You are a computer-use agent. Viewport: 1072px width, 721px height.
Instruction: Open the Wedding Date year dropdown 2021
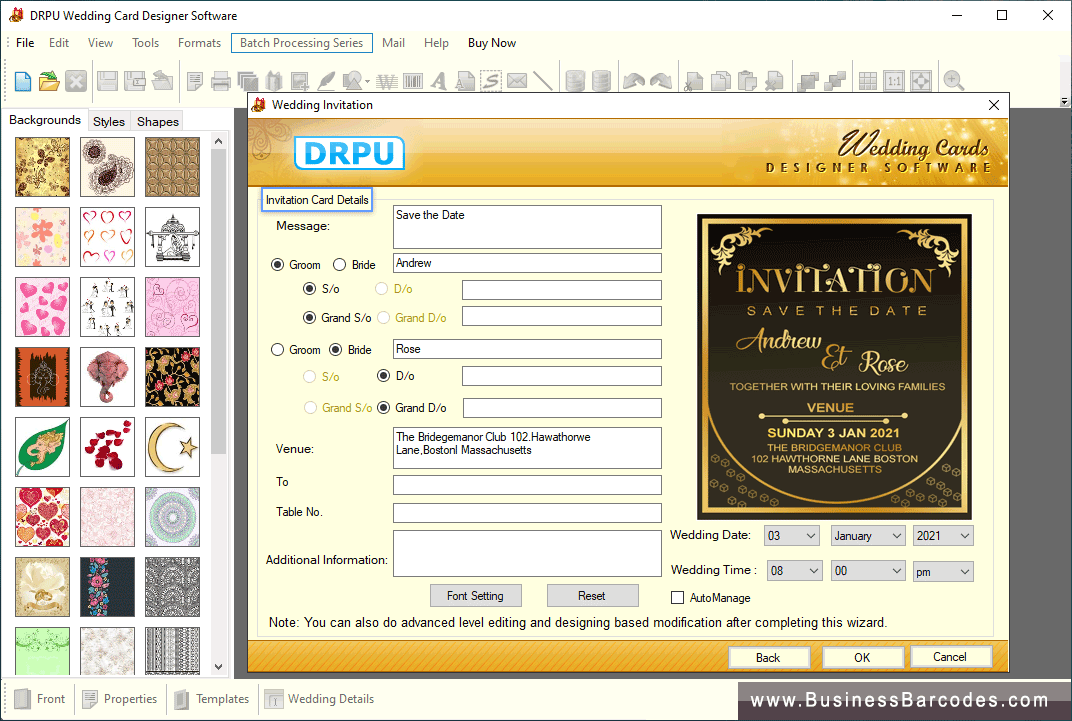[943, 536]
